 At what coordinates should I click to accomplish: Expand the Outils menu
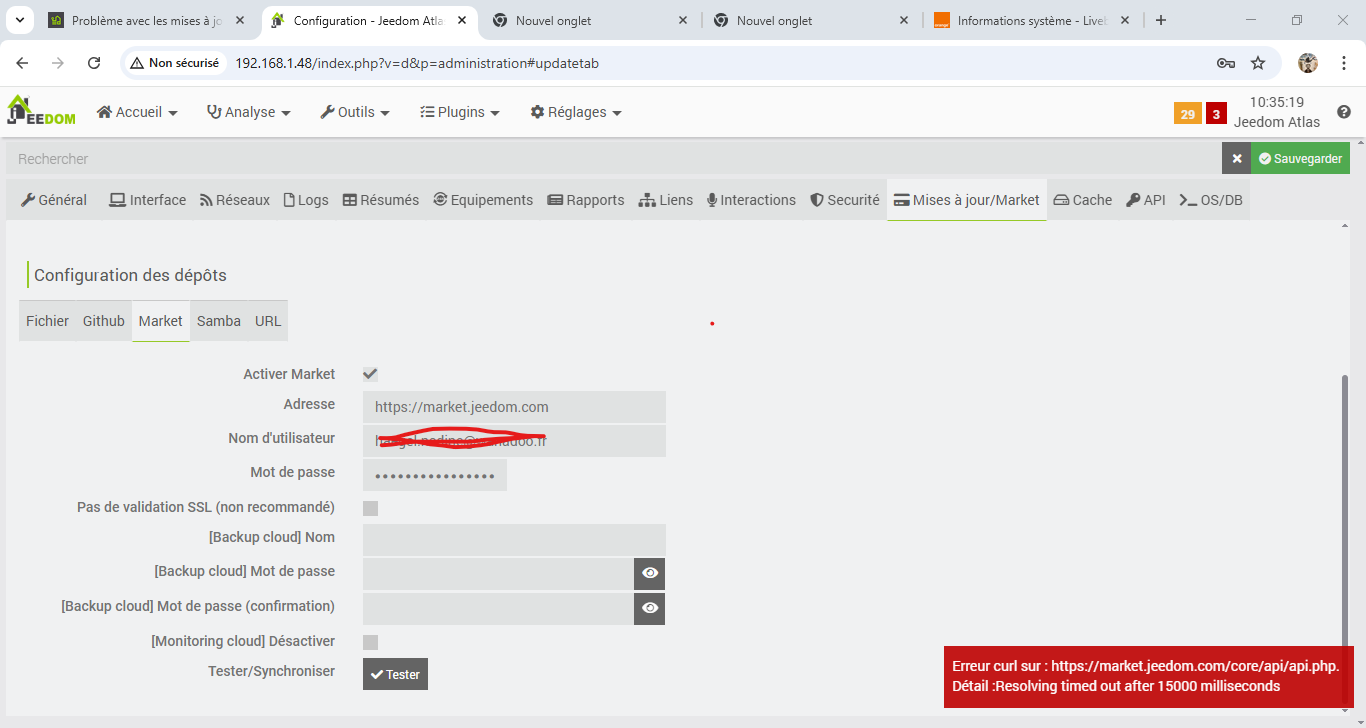click(x=355, y=112)
